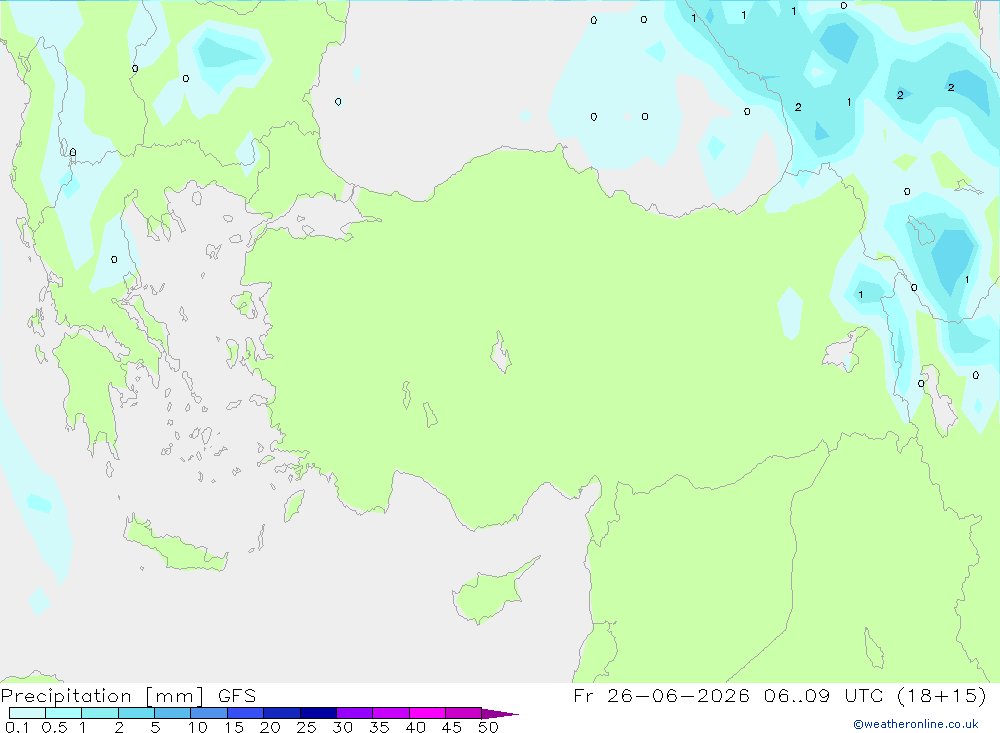Image resolution: width=1000 pixels, height=733 pixels.
Task: Click the above-50 purple legend arrow tip
Action: pyautogui.click(x=501, y=714)
